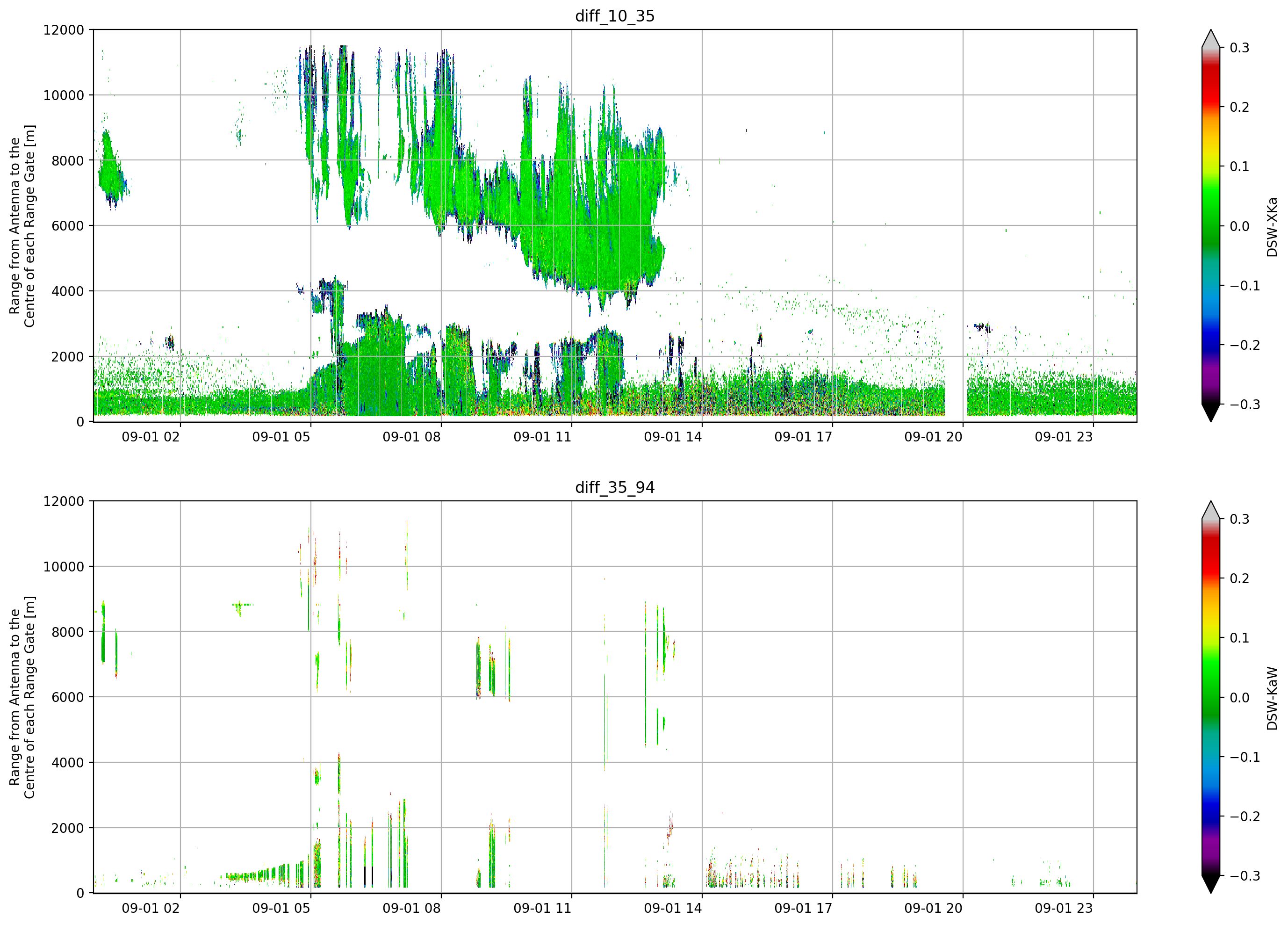Click '09-01 20' tick label under diff_35_94

(x=934, y=909)
